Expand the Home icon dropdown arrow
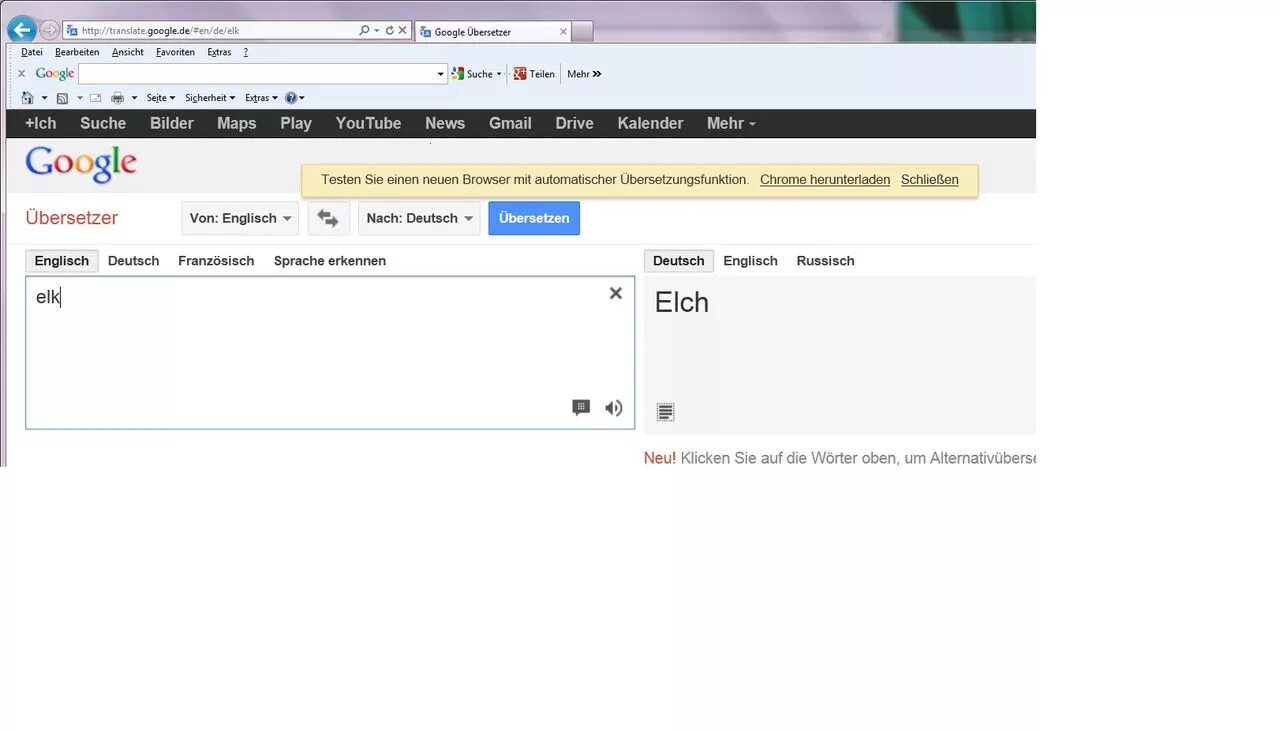Viewport: 1280px width, 732px height. pos(44,98)
